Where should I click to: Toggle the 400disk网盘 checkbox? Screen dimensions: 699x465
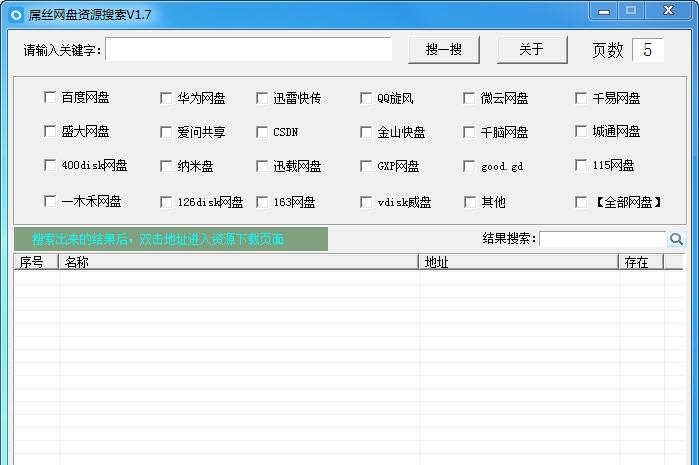coord(50,165)
